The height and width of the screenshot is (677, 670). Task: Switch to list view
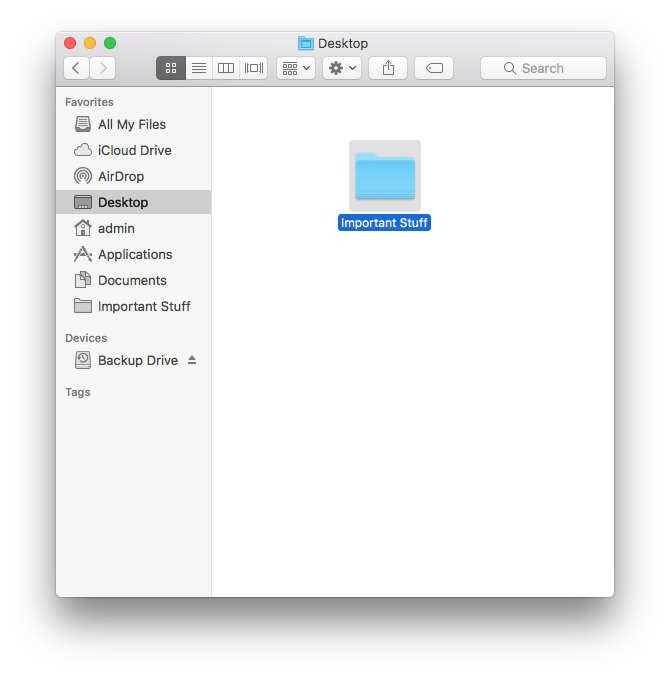coord(199,68)
